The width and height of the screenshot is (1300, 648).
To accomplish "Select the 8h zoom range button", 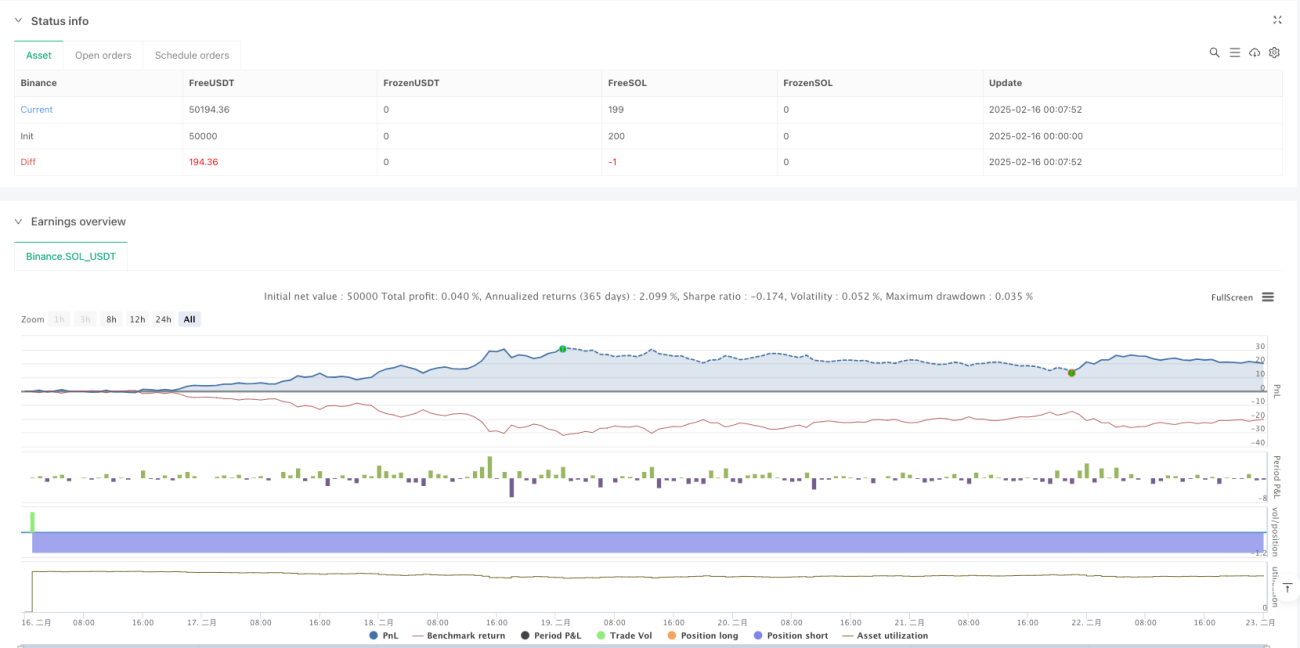I will pyautogui.click(x=111, y=320).
